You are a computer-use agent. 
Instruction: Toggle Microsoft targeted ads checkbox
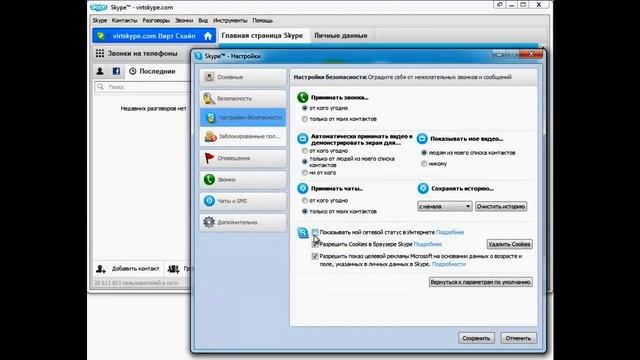tap(315, 256)
